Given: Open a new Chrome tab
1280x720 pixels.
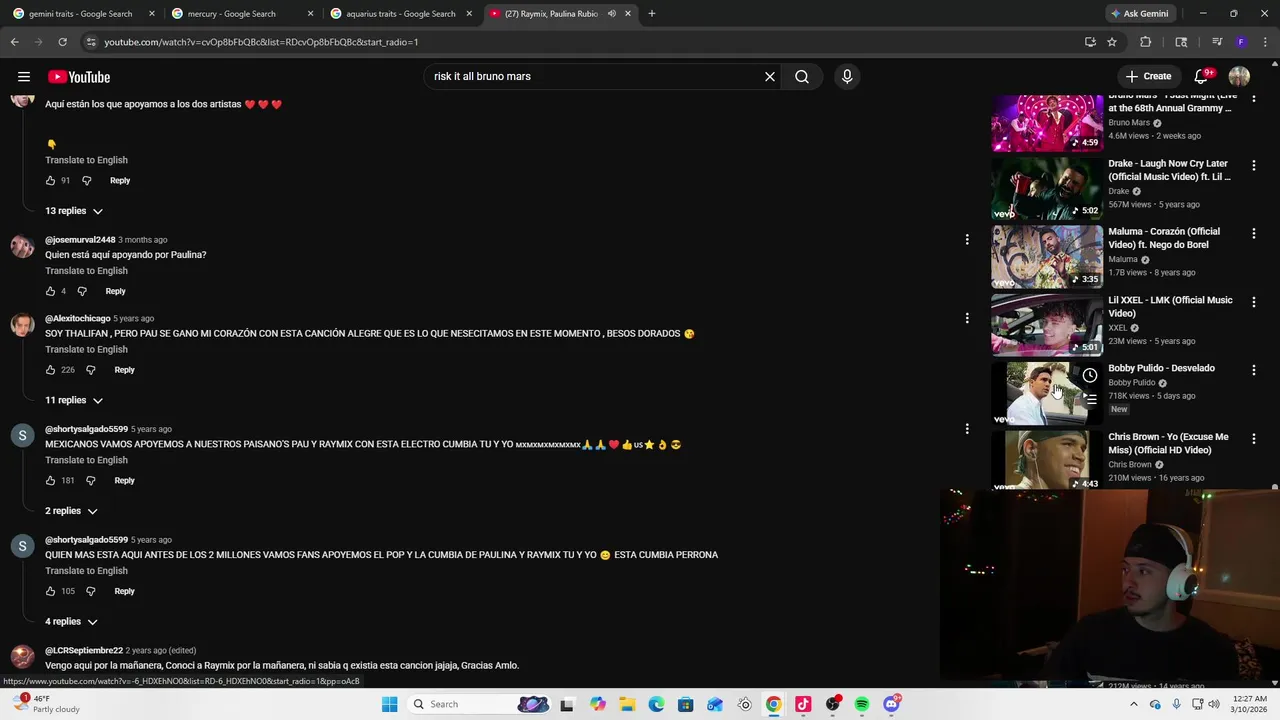Looking at the screenshot, I should pyautogui.click(x=652, y=14).
